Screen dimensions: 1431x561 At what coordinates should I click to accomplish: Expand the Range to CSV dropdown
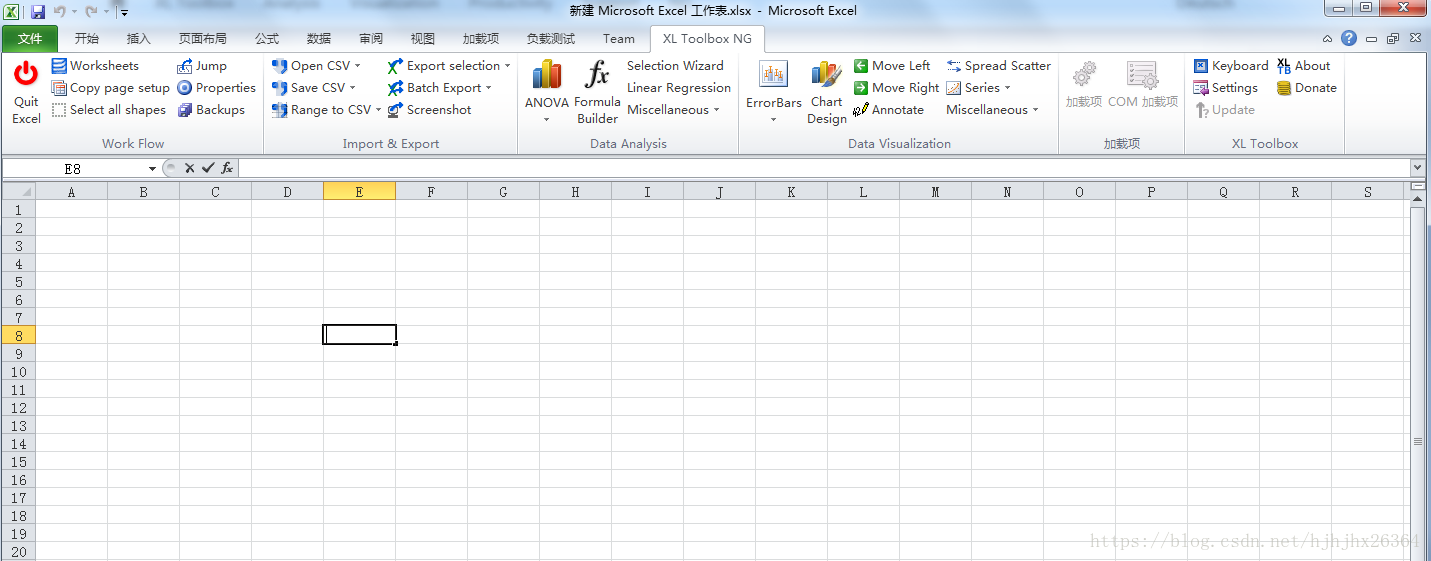pyautogui.click(x=378, y=109)
